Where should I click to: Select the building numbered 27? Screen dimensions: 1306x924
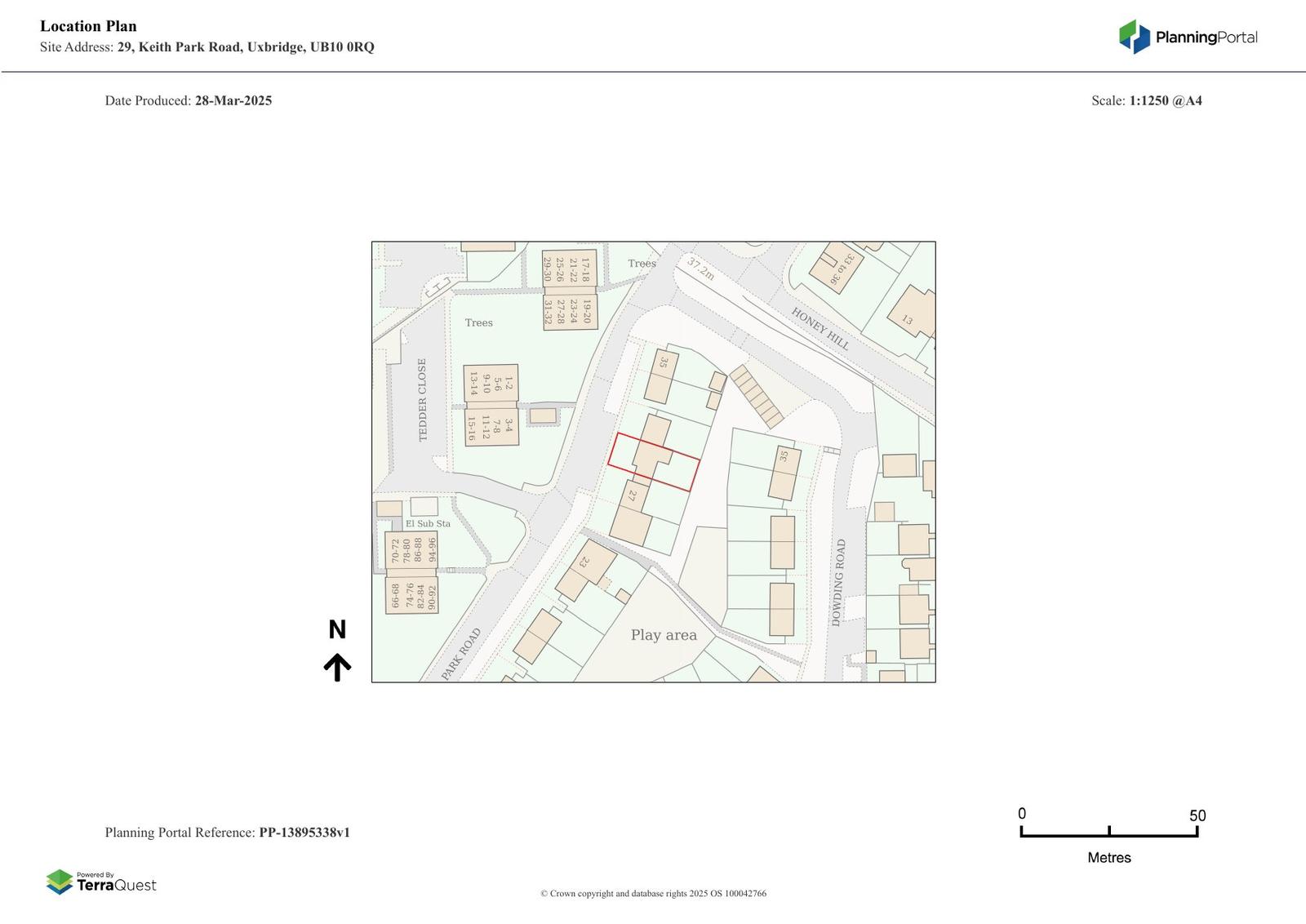pyautogui.click(x=632, y=495)
